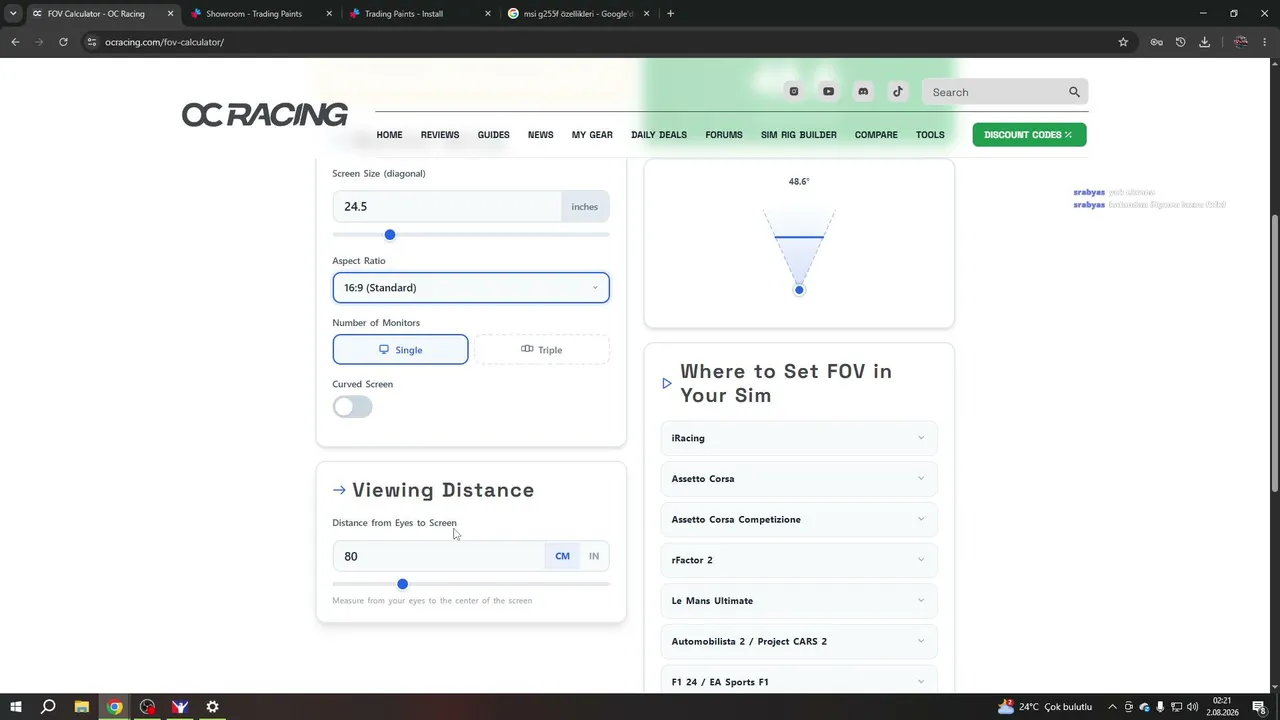Click the Chrome taskbar icon
Screen dimensions: 1280x720
(x=115, y=707)
